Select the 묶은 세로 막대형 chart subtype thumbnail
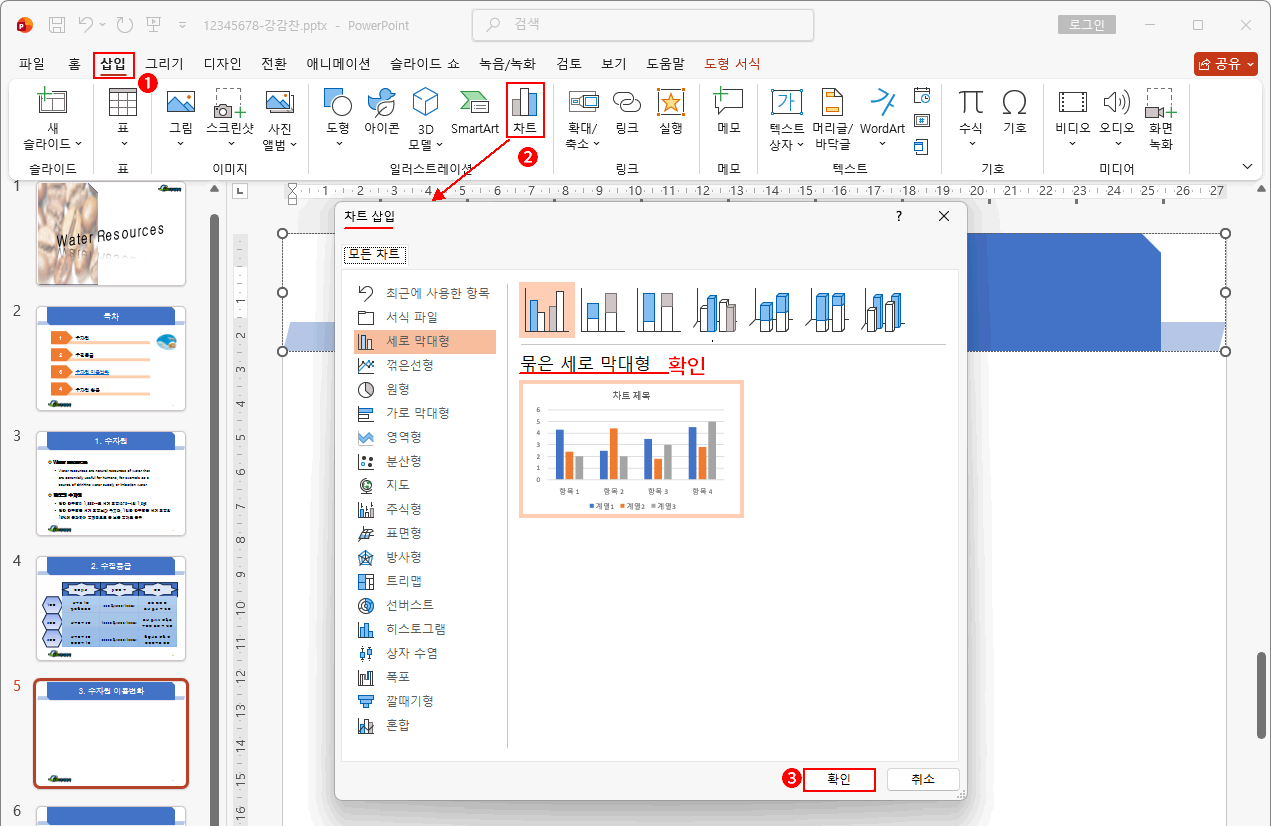Image resolution: width=1271 pixels, height=826 pixels. click(x=546, y=308)
